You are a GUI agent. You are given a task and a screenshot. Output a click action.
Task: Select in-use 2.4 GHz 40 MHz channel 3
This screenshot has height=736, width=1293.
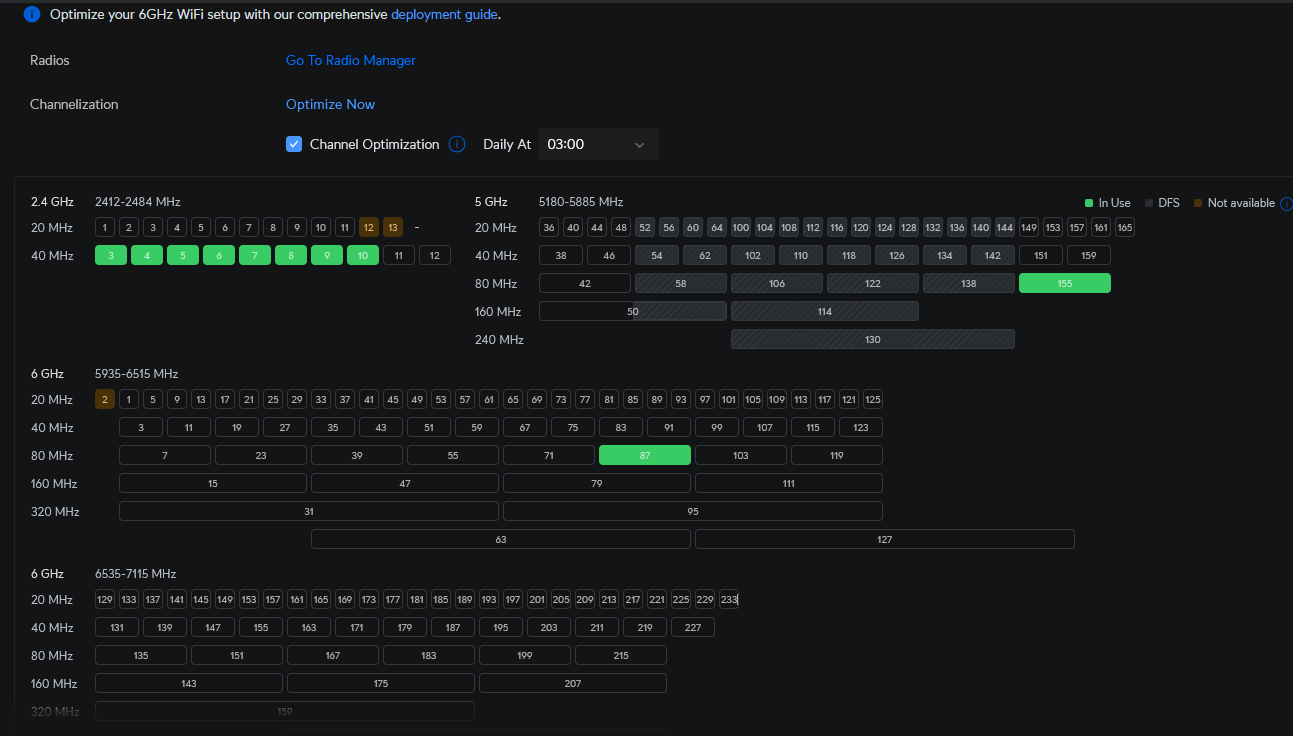pos(111,255)
